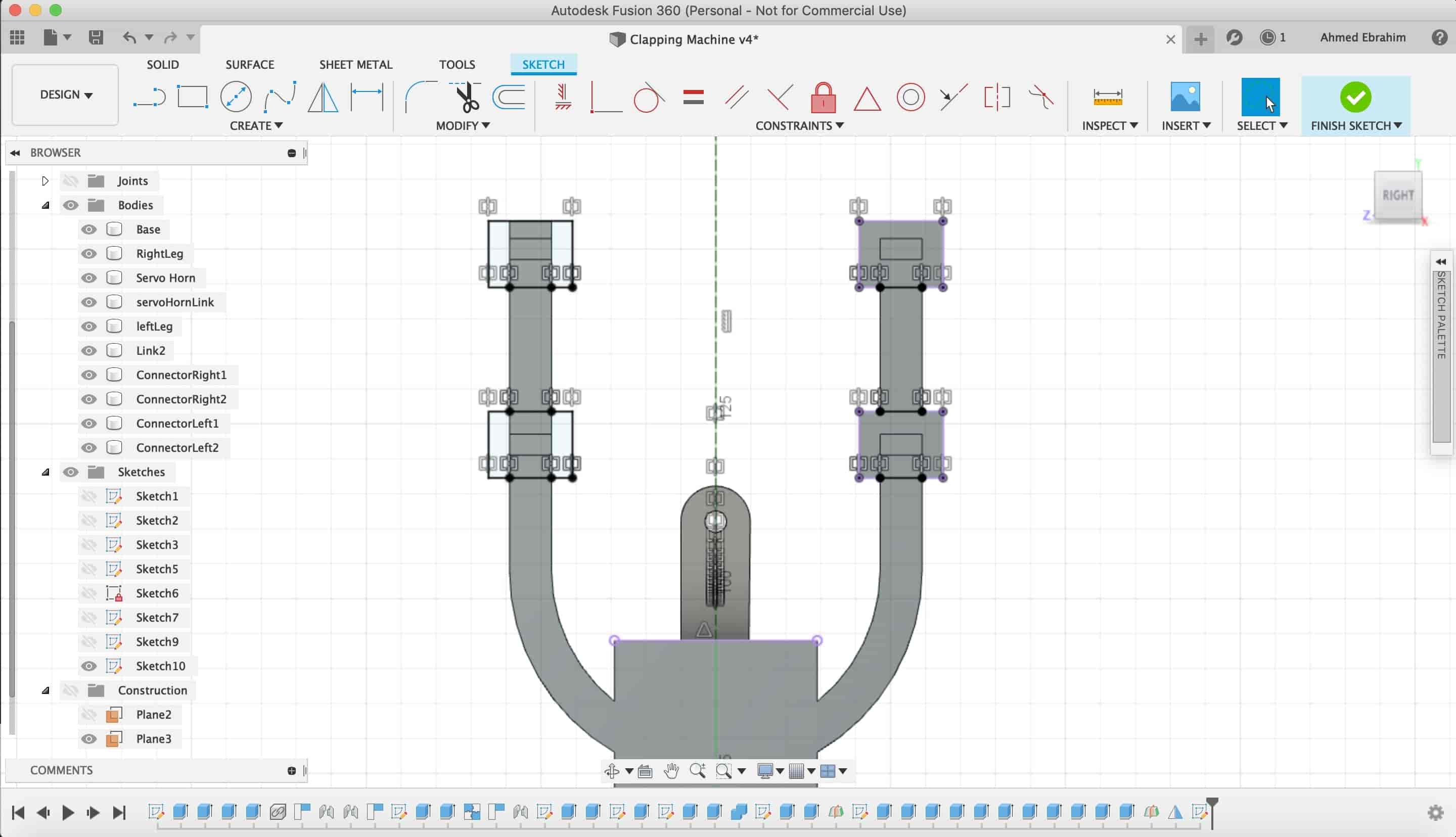Viewport: 1456px width, 837px height.
Task: Expand the SKETCH PALETTE panel
Action: 1440,262
